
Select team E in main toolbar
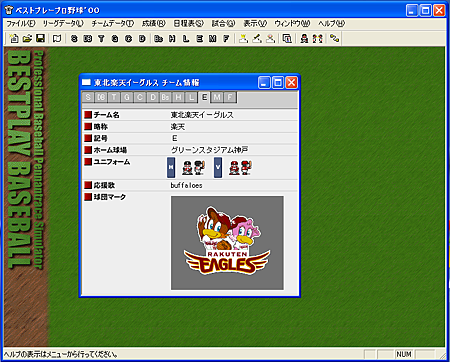pyautogui.click(x=199, y=39)
